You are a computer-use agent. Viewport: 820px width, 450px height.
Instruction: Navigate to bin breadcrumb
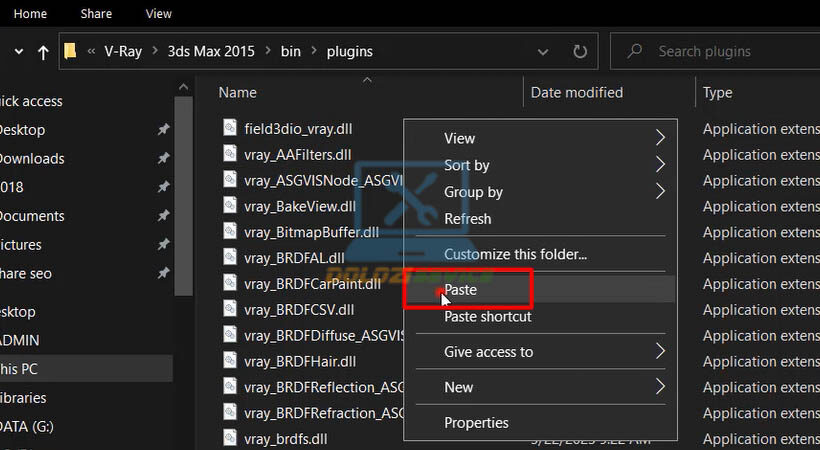pyautogui.click(x=291, y=51)
